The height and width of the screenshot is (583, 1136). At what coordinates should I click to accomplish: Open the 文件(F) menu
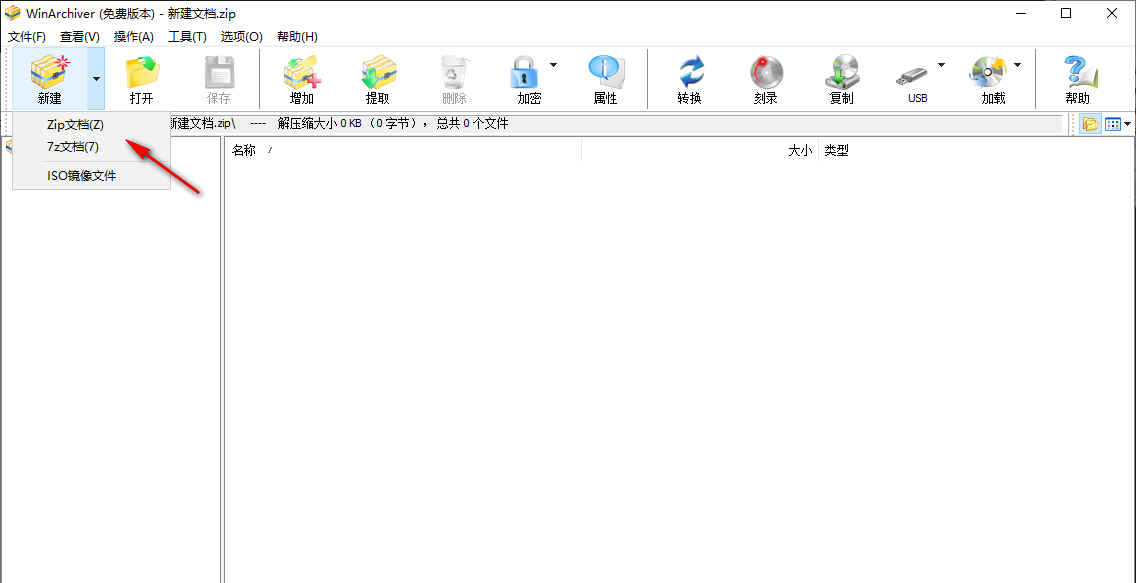[27, 37]
